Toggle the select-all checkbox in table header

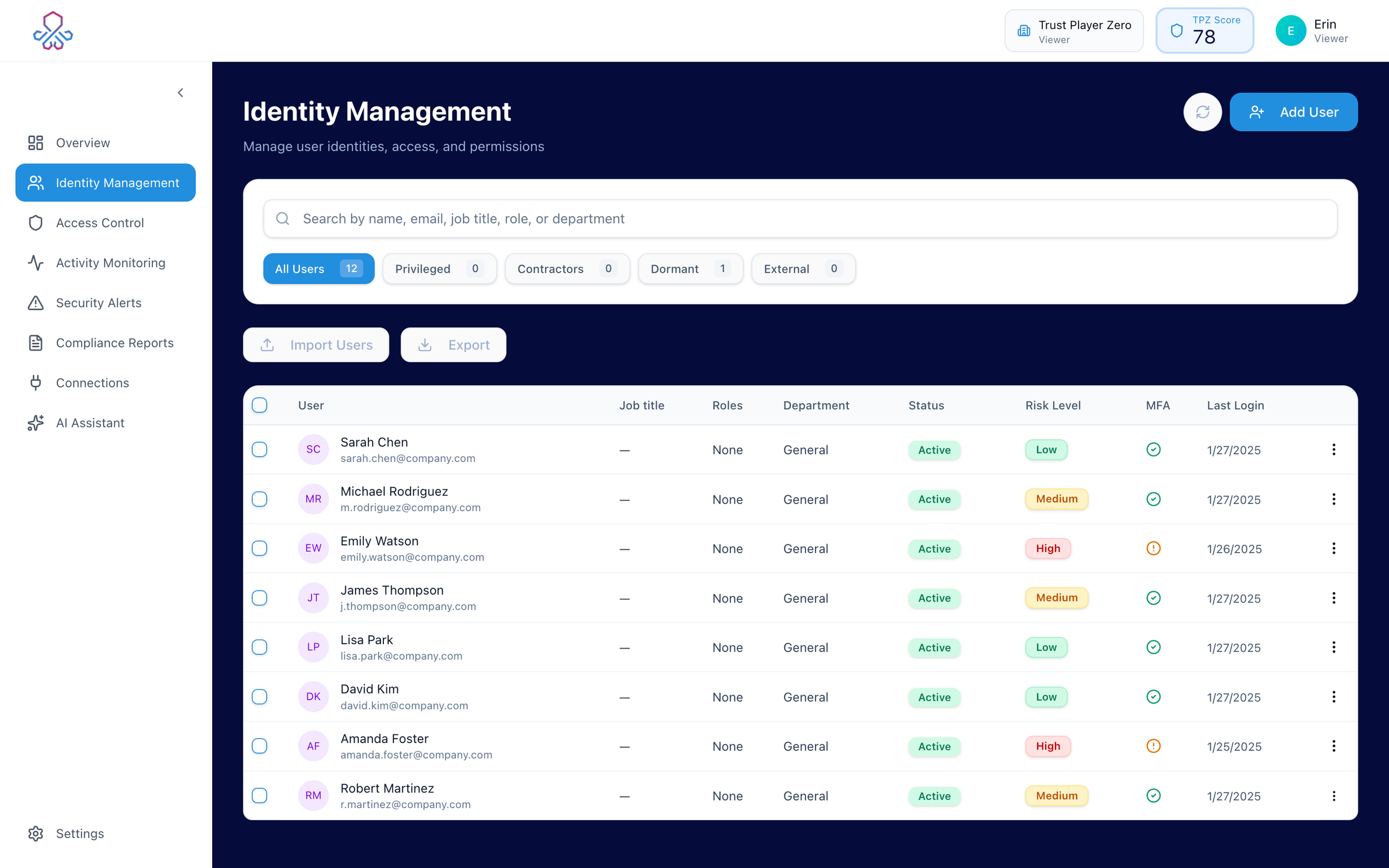click(x=259, y=405)
